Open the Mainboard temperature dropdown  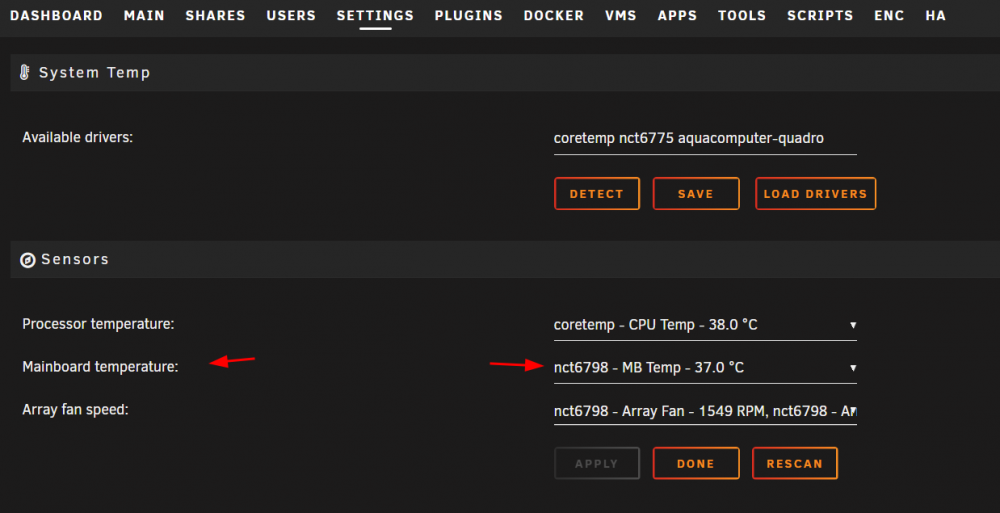pyautogui.click(x=705, y=368)
